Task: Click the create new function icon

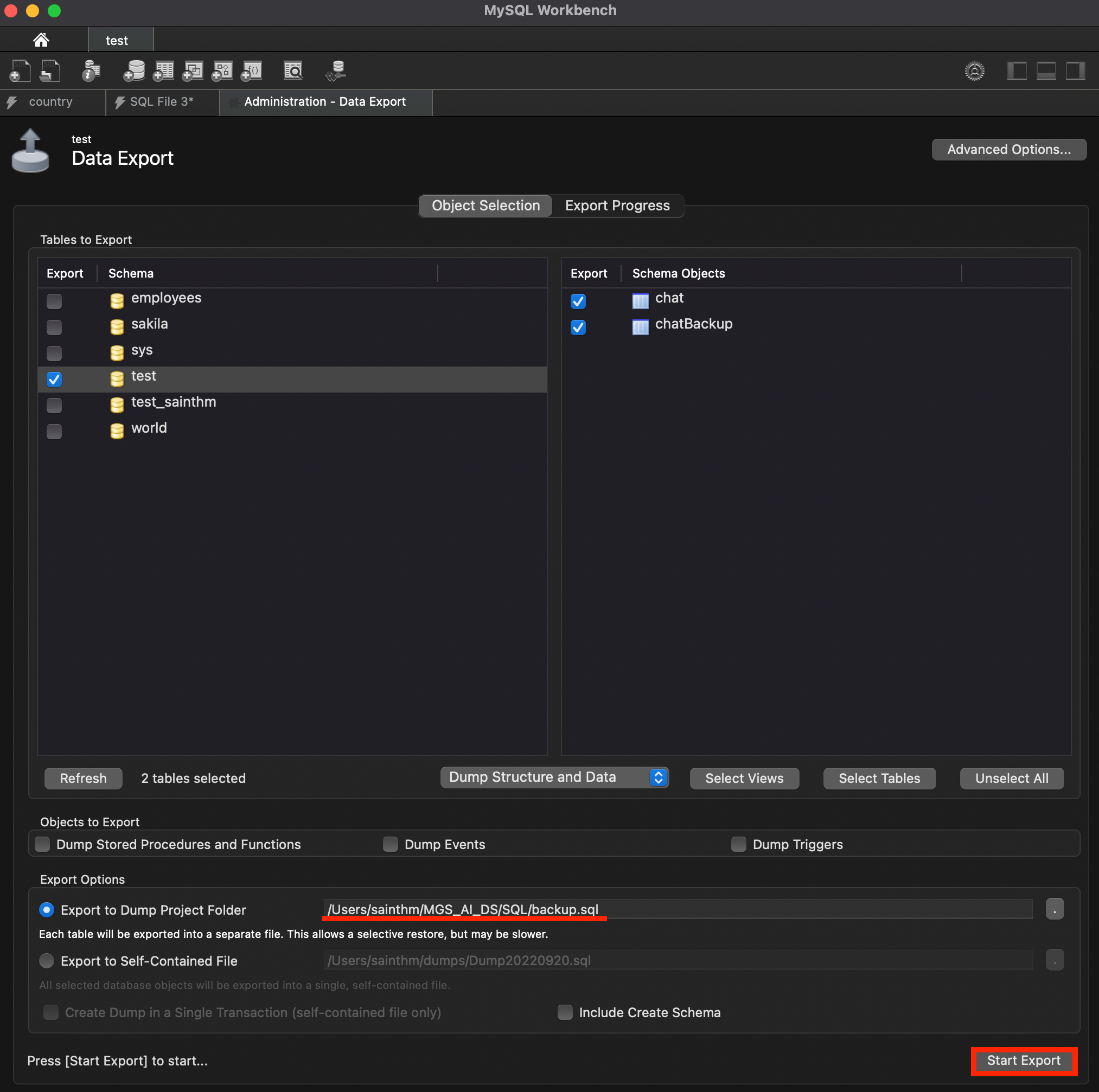Action: pos(252,71)
